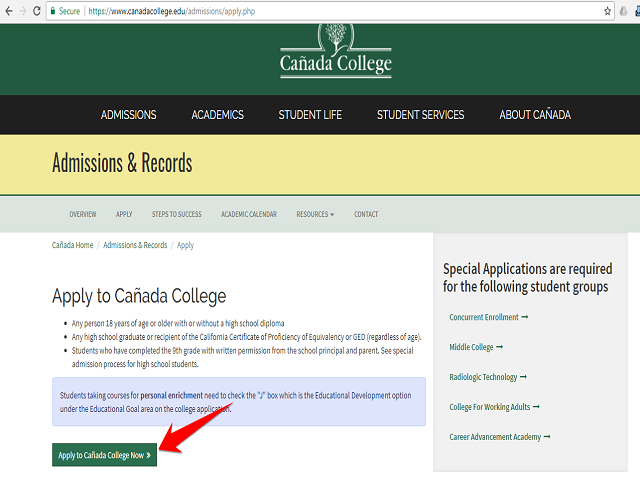Open the Career Advancement Academy link
The image size is (640, 480).
click(x=500, y=437)
